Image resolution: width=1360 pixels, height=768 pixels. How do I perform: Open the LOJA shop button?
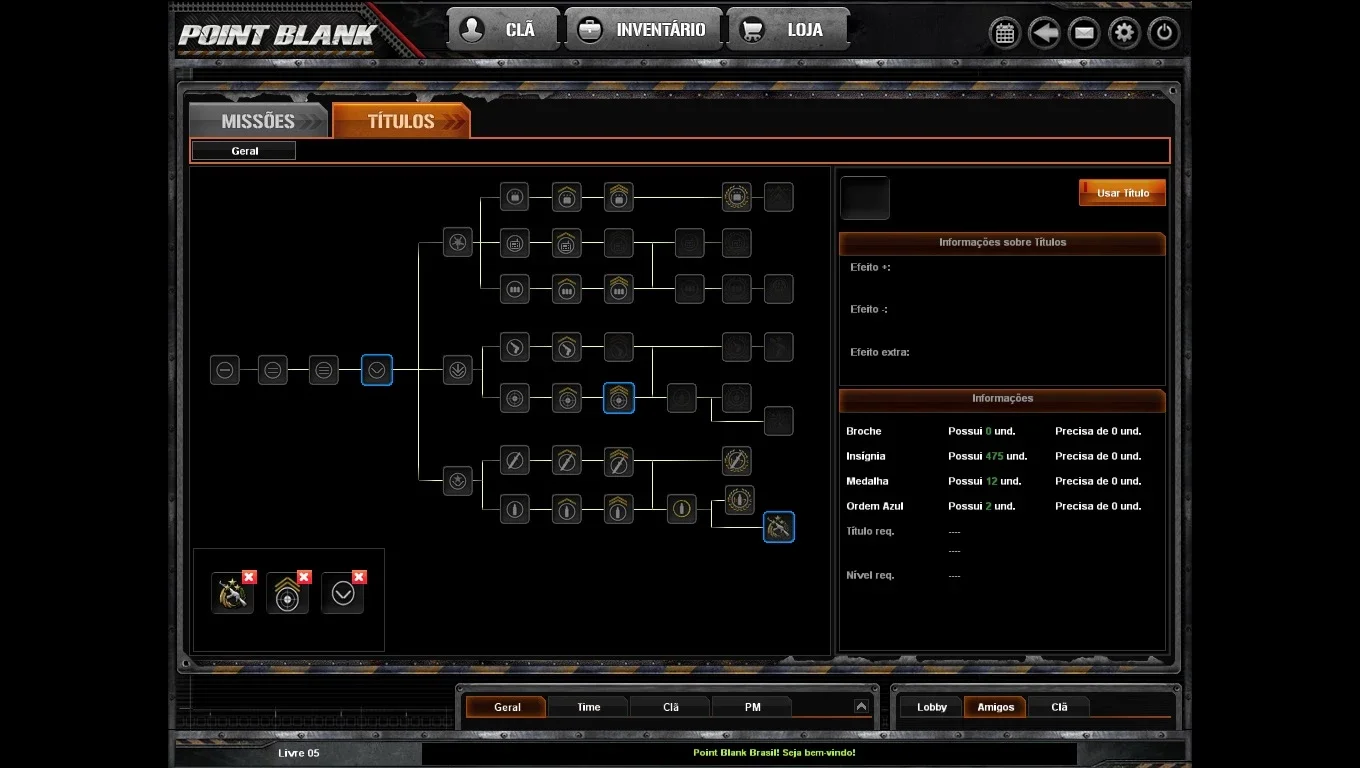coord(788,30)
